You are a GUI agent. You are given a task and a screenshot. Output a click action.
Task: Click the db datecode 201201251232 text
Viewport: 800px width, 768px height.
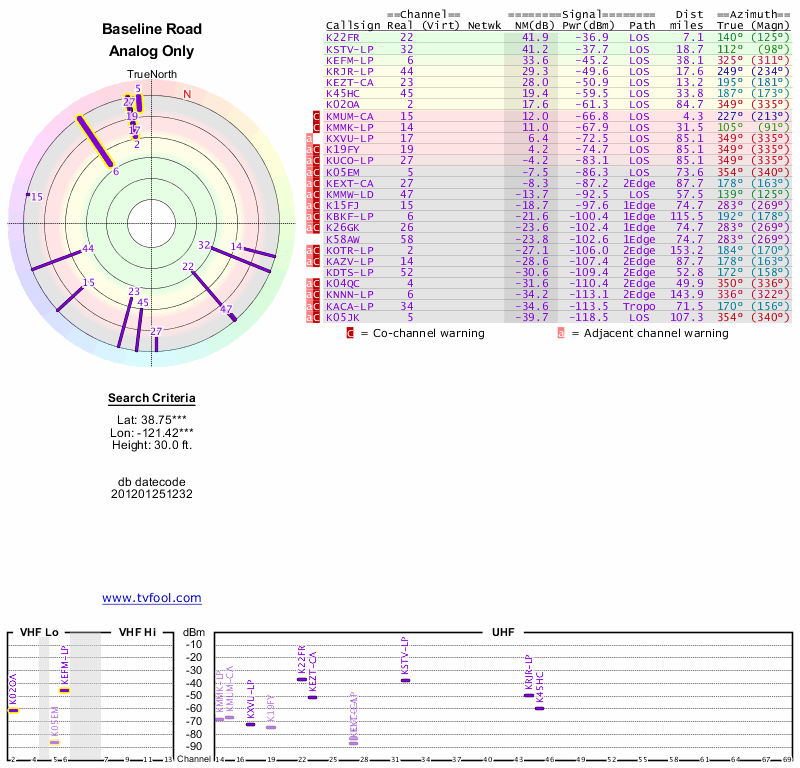click(x=152, y=488)
